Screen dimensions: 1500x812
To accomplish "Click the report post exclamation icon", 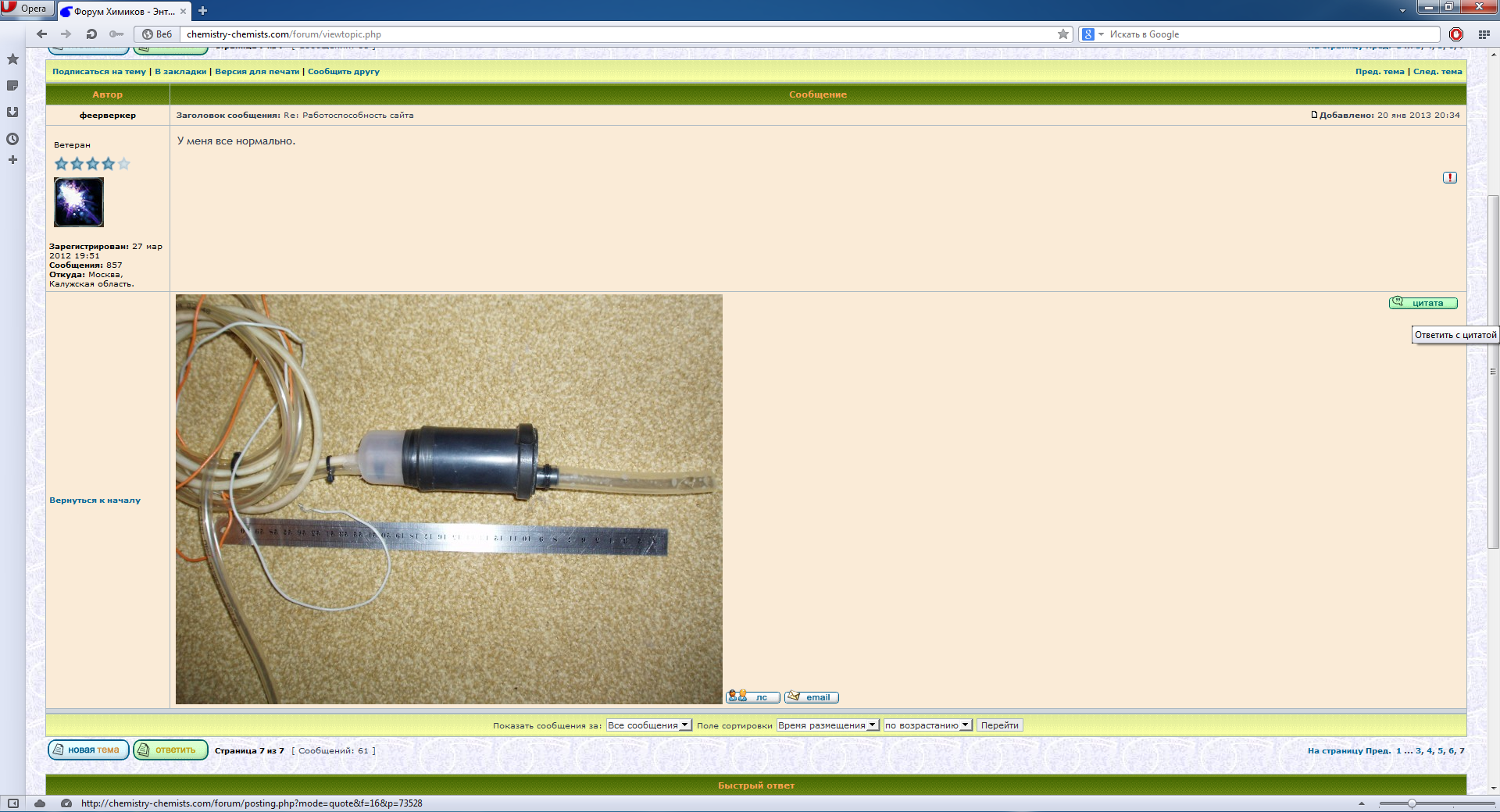I will pos(1450,178).
